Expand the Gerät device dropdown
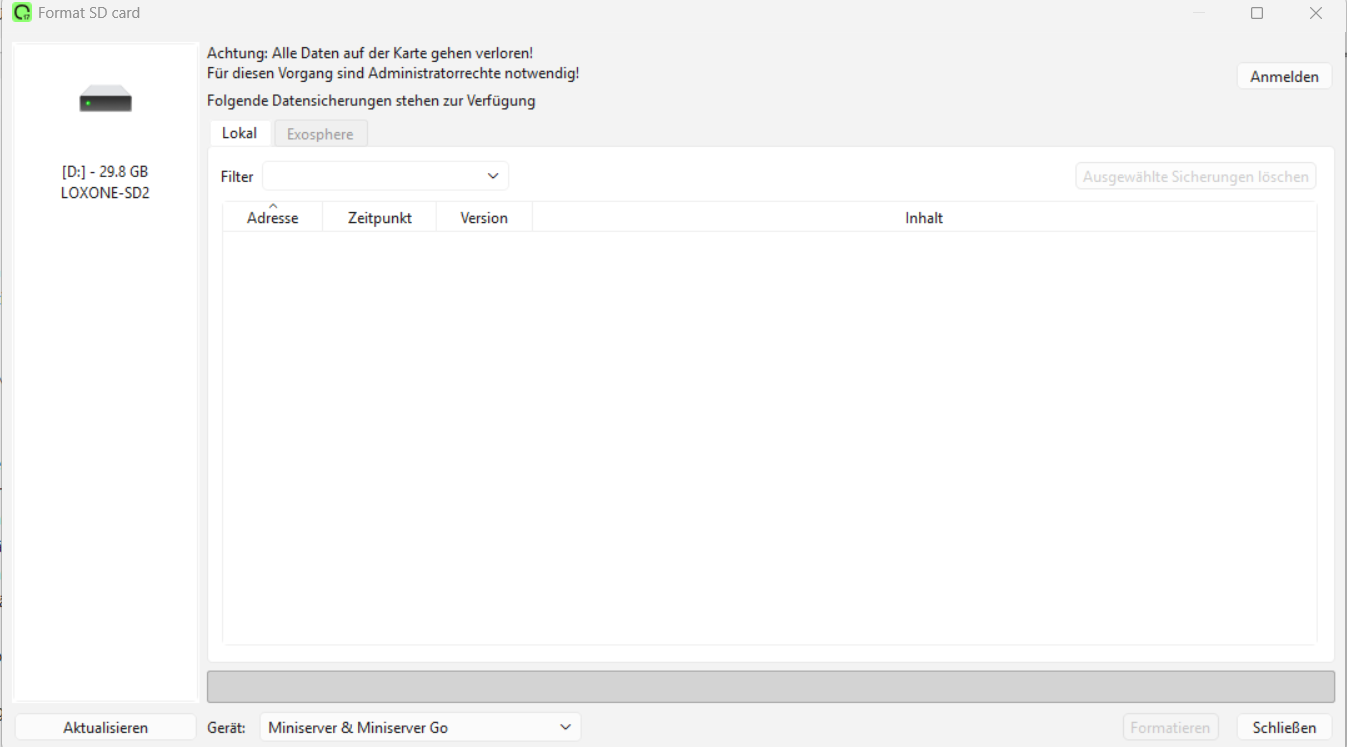Screen dimensions: 1347x747 tap(420, 727)
